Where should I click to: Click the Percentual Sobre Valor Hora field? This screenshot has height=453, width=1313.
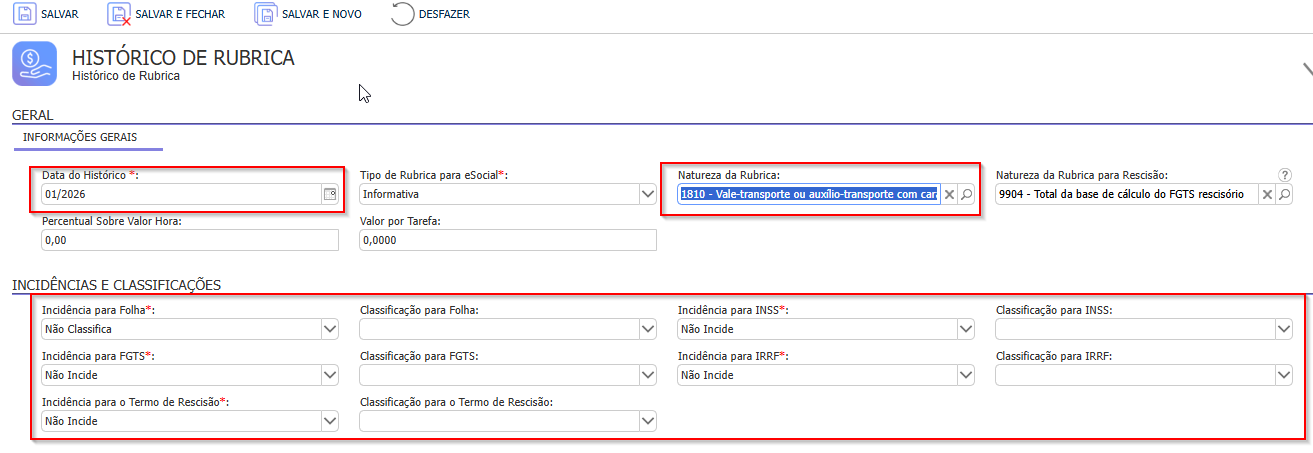click(x=190, y=240)
